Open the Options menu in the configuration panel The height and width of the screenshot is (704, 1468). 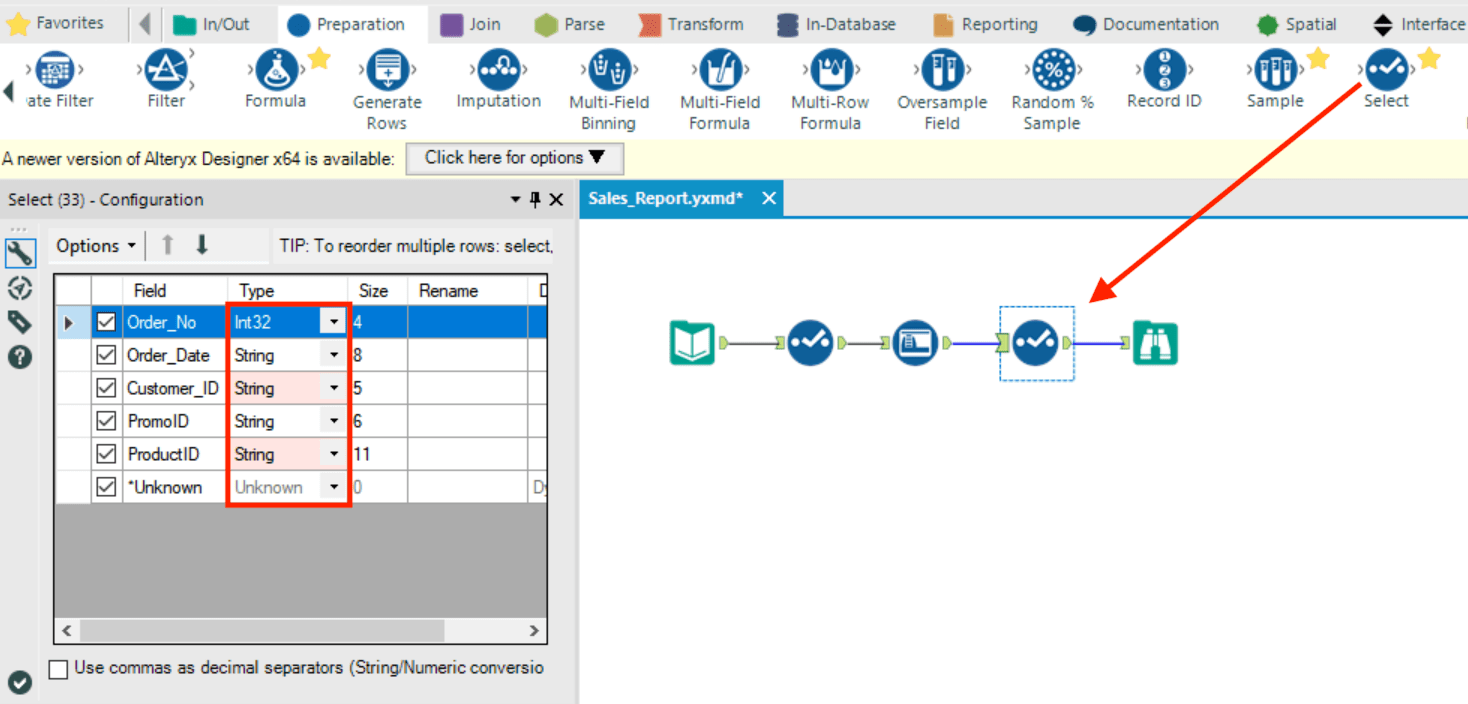94,245
